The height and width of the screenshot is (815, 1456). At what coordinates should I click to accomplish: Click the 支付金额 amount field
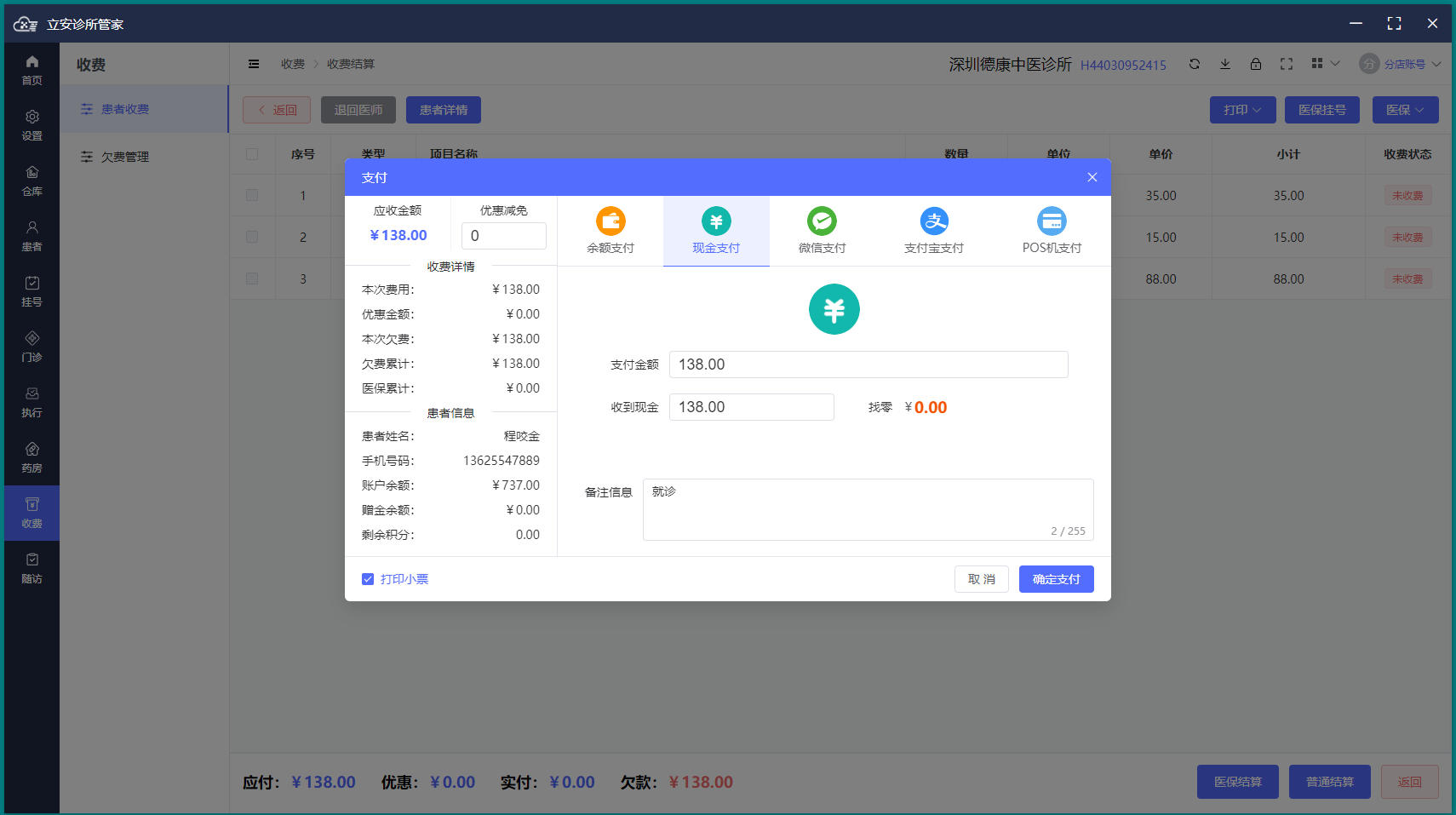tap(868, 364)
